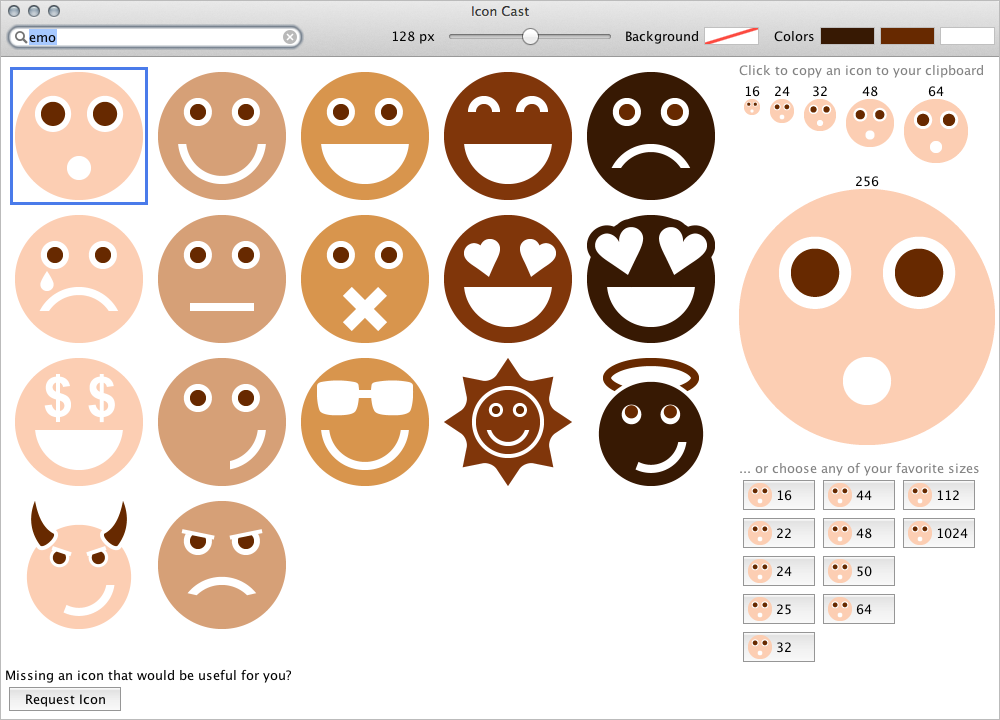The image size is (1000, 720).
Task: Select the smiling sun icon
Action: coord(508,422)
